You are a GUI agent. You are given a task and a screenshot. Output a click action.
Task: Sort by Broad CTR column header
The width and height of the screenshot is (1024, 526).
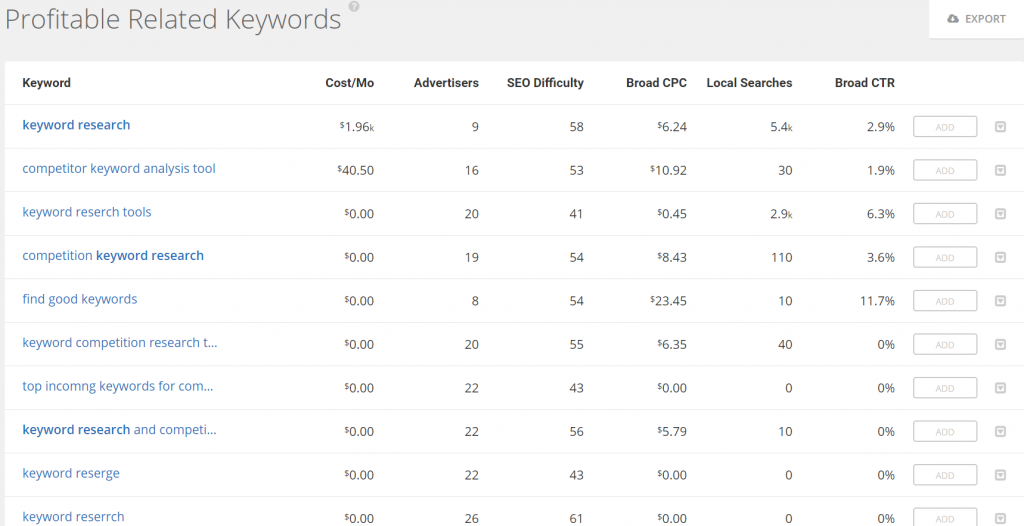[x=864, y=83]
